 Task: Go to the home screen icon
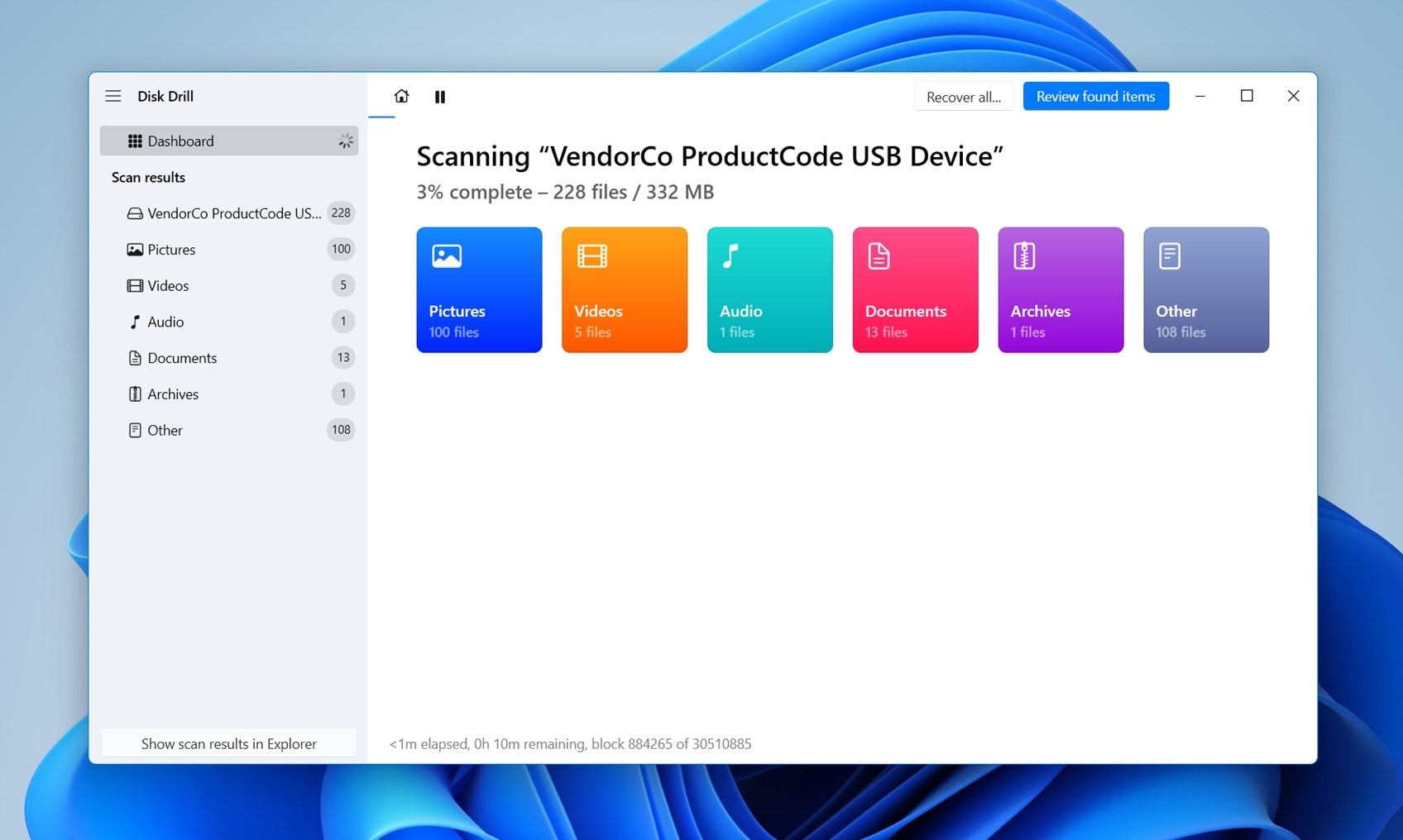[x=401, y=96]
